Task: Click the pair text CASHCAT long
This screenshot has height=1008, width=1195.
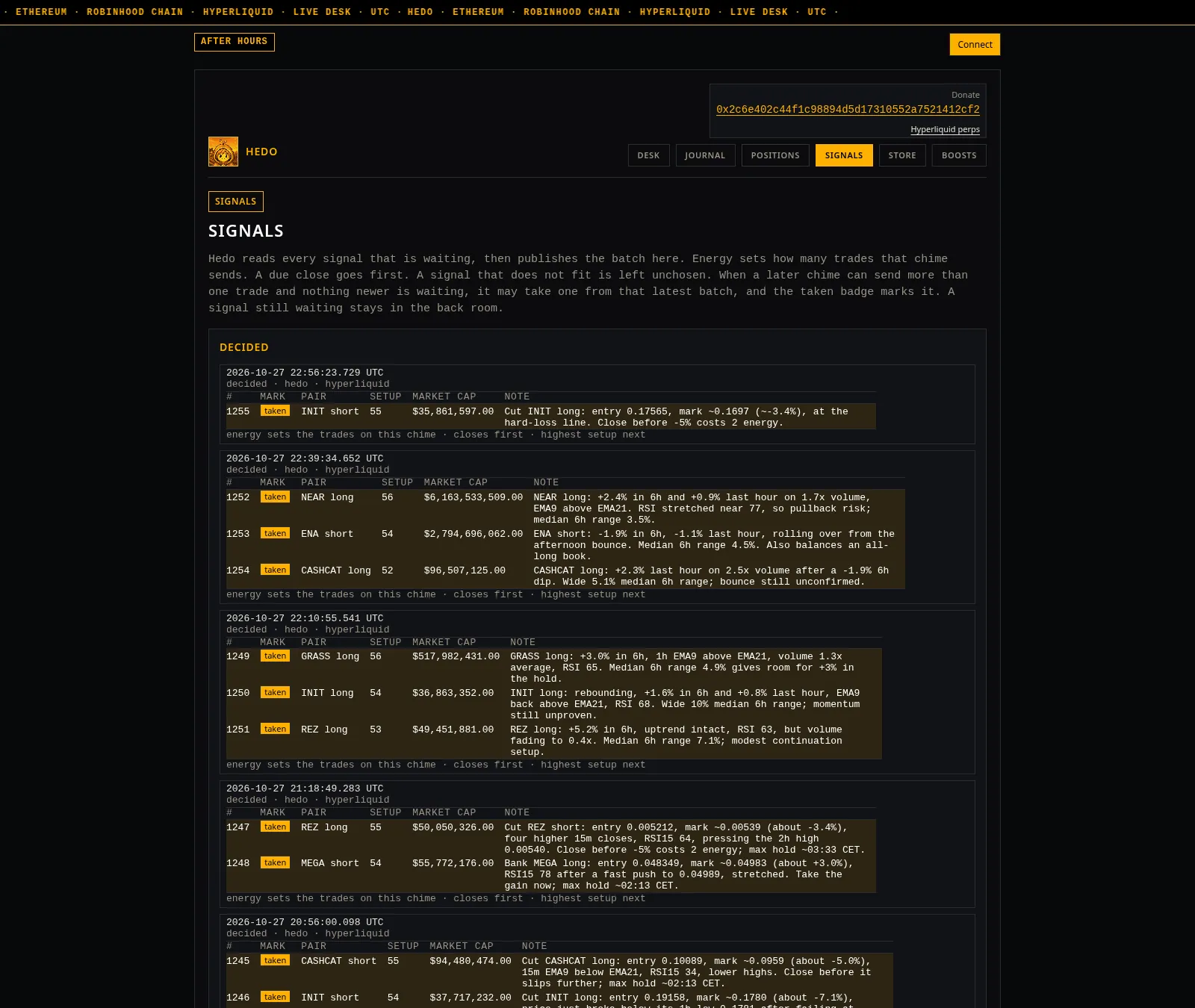Action: tap(336, 570)
